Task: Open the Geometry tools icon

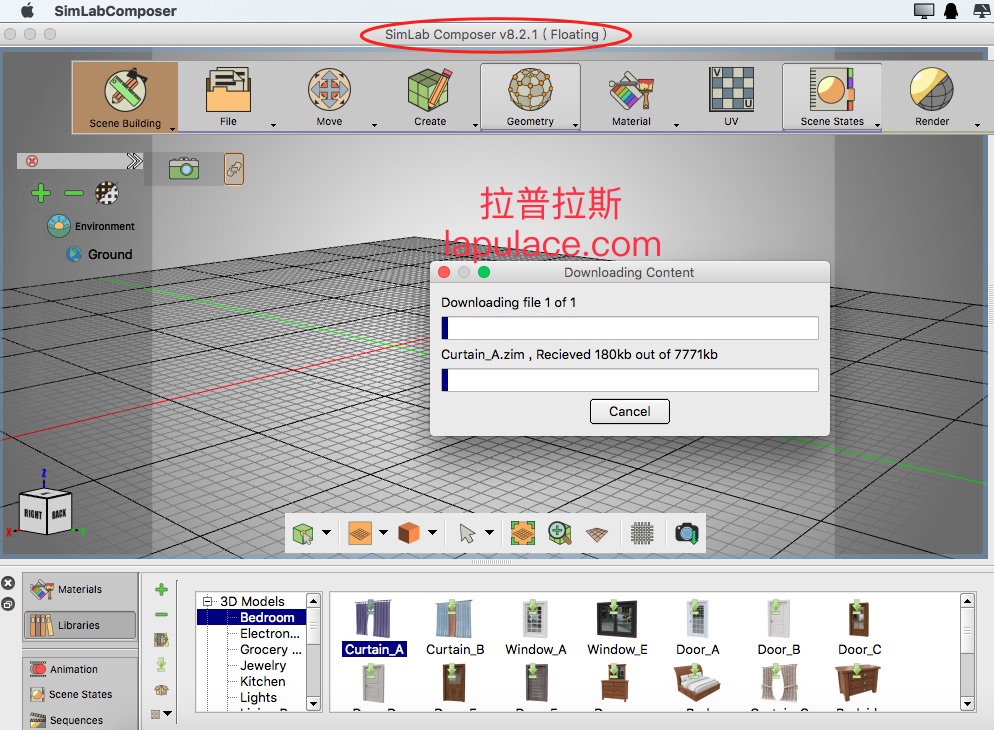Action: 530,89
